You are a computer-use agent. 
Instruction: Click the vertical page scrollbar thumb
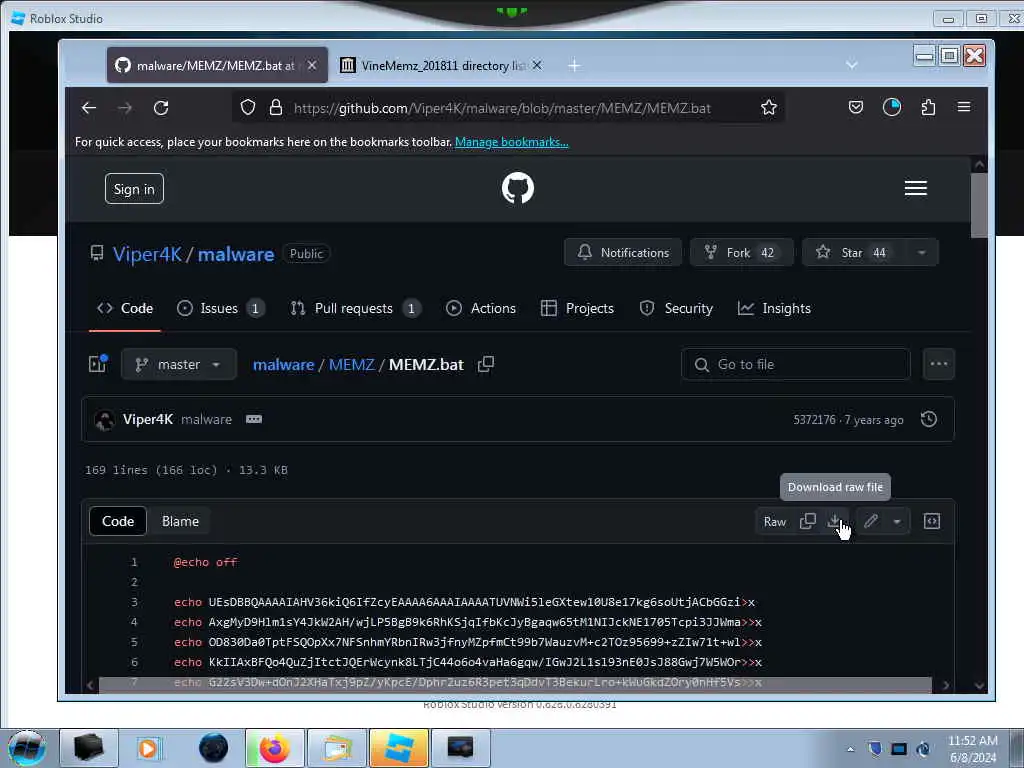[x=979, y=206]
